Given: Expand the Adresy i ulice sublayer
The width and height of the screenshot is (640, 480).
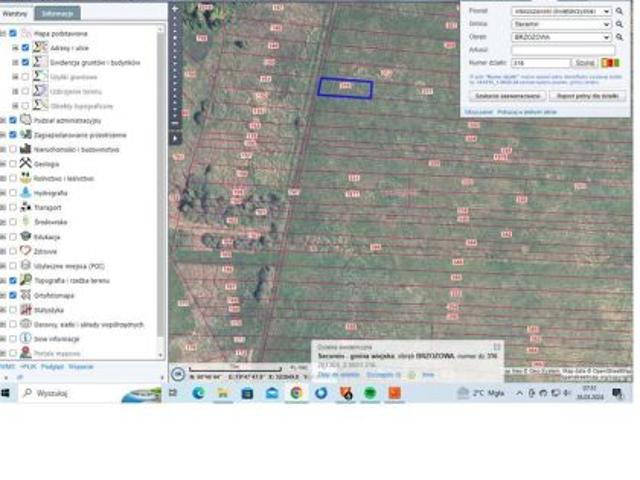Looking at the screenshot, I should click(x=15, y=48).
